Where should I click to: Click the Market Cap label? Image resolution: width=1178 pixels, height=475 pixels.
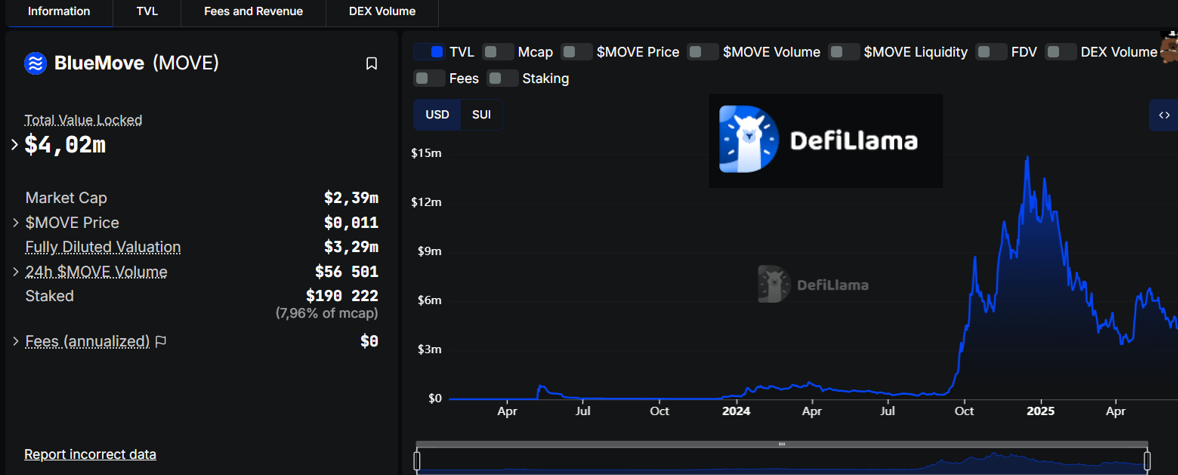tap(66, 198)
